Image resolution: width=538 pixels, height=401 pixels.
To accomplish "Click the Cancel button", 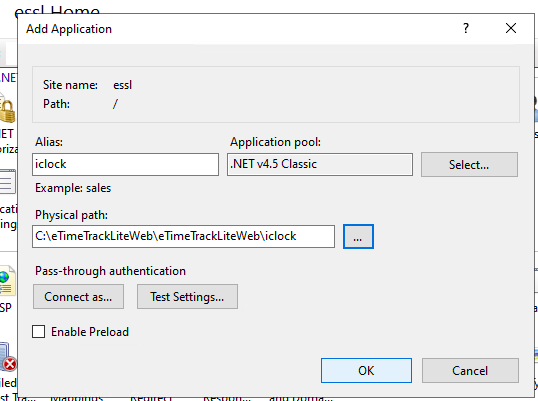I will click(470, 370).
